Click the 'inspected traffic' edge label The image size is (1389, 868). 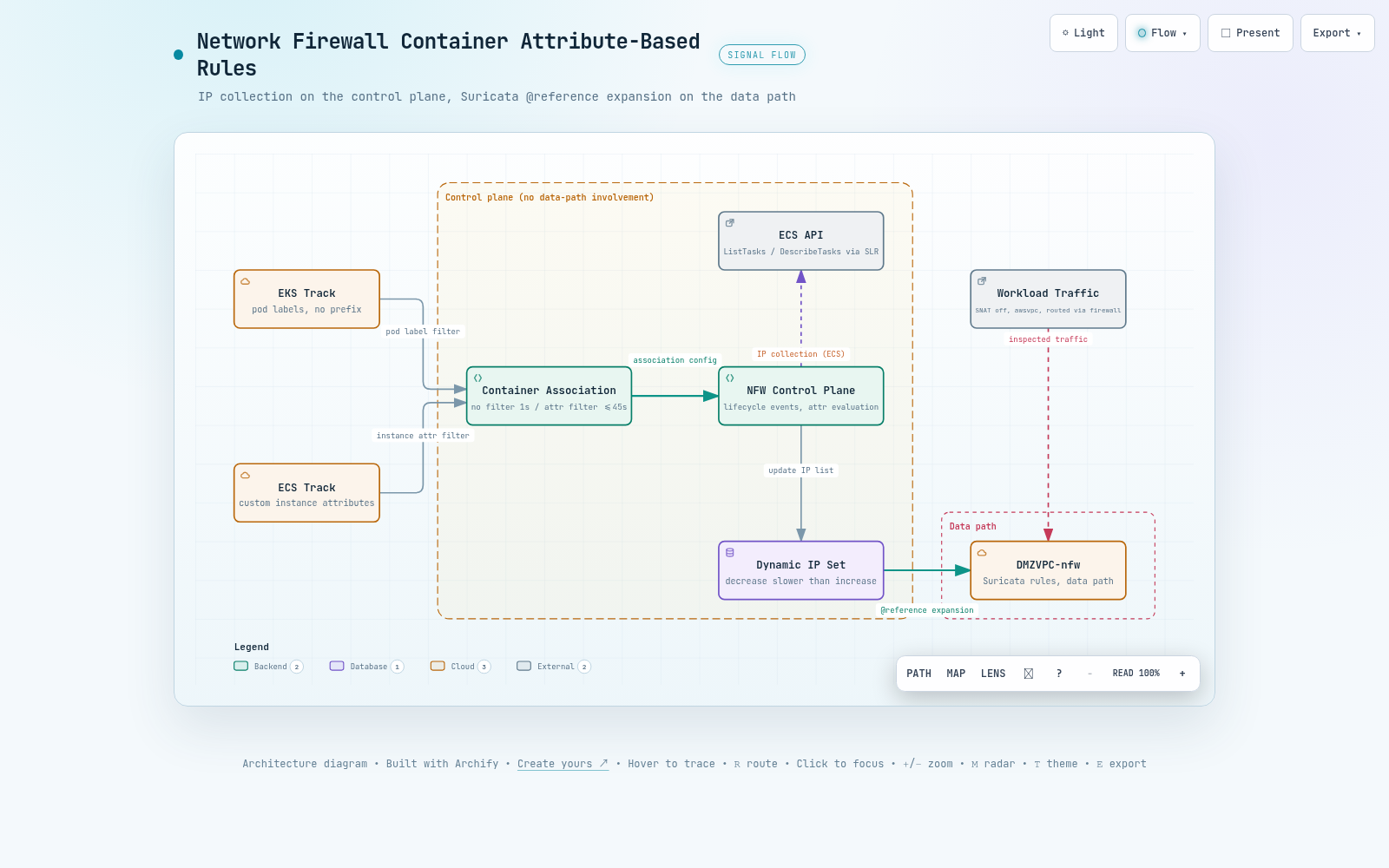(x=1048, y=339)
